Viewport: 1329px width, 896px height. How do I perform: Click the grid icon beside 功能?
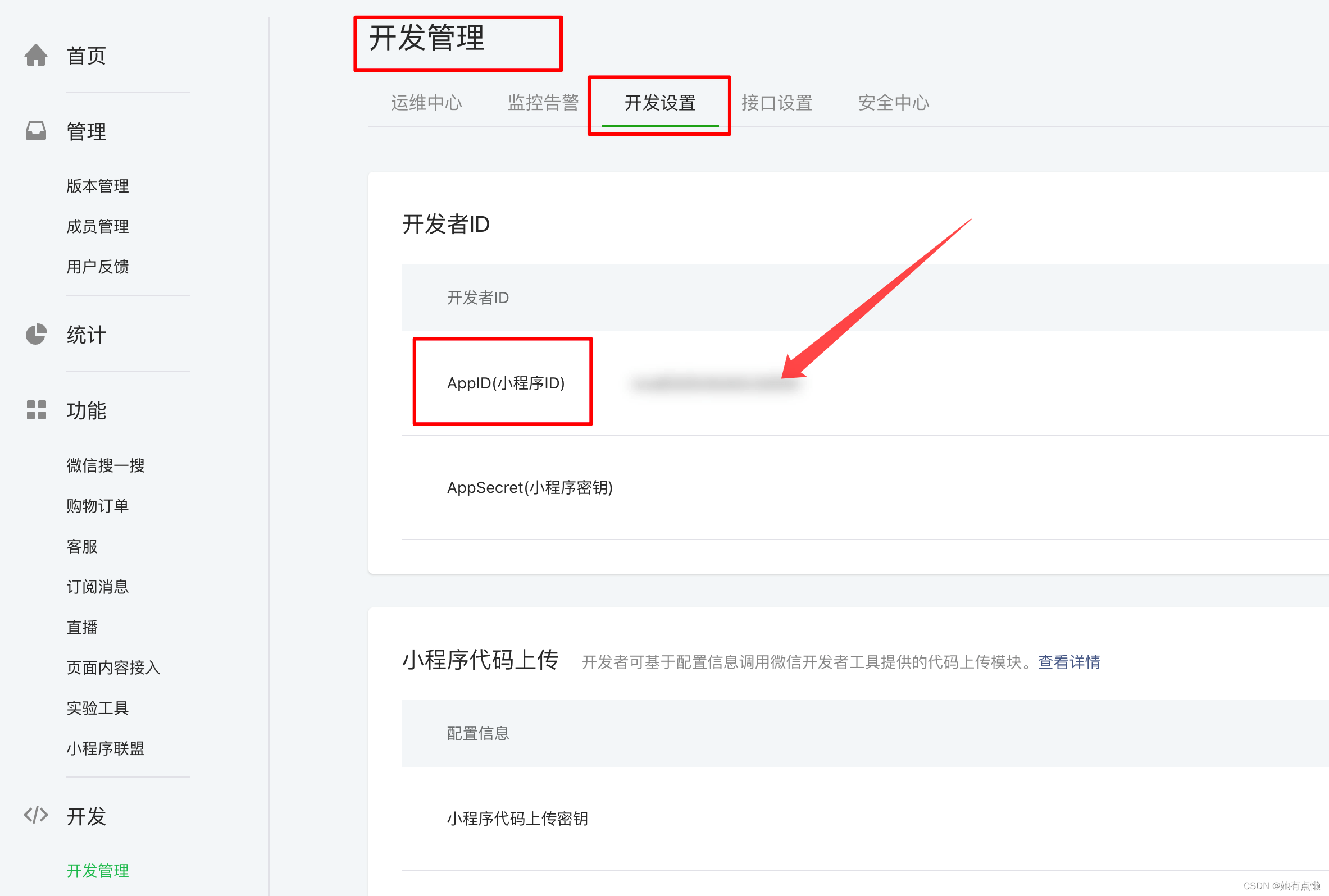point(36,410)
